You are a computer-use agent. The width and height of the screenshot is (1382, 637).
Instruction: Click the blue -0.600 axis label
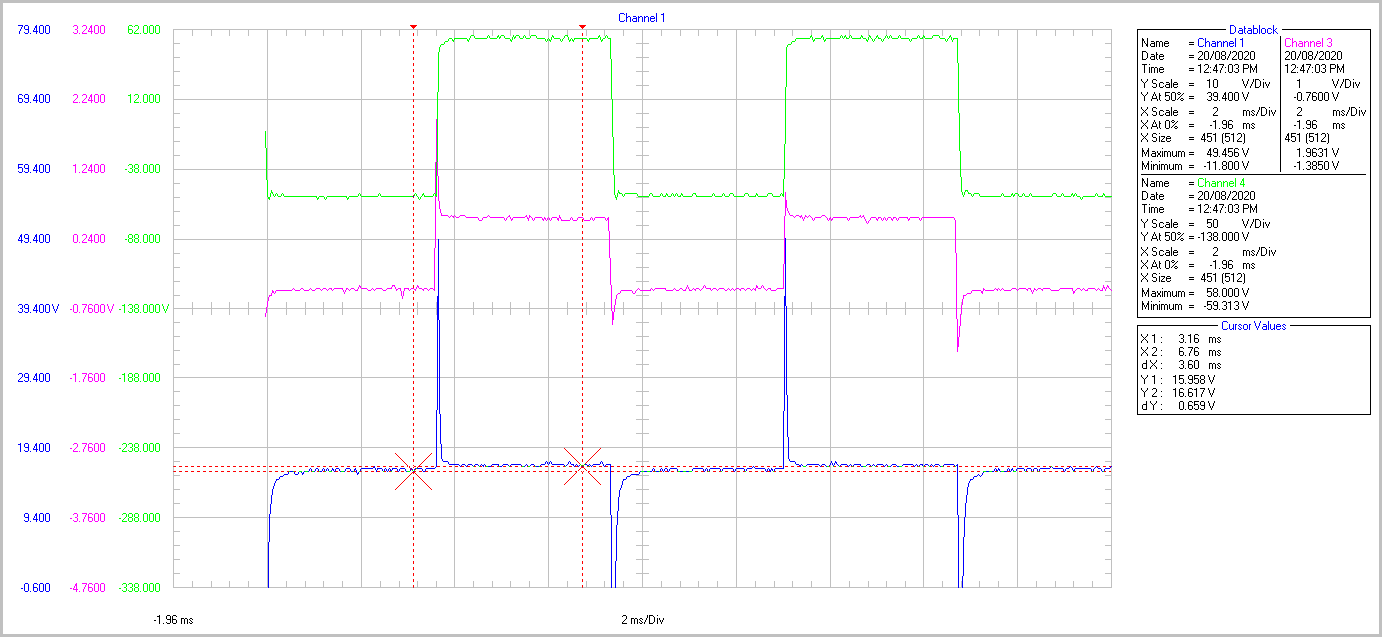(x=34, y=587)
